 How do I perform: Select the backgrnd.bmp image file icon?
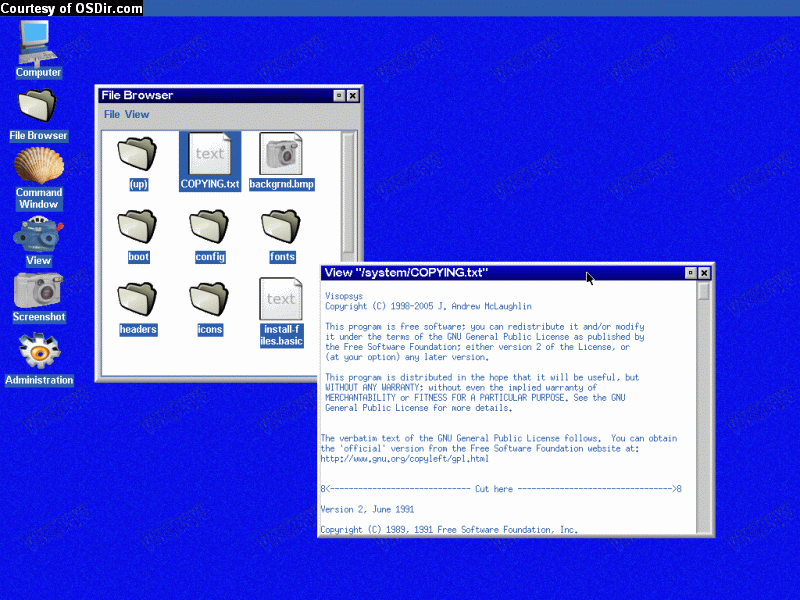pyautogui.click(x=281, y=161)
